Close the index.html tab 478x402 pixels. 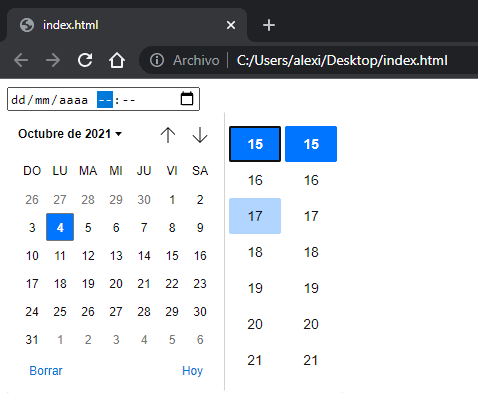231,25
